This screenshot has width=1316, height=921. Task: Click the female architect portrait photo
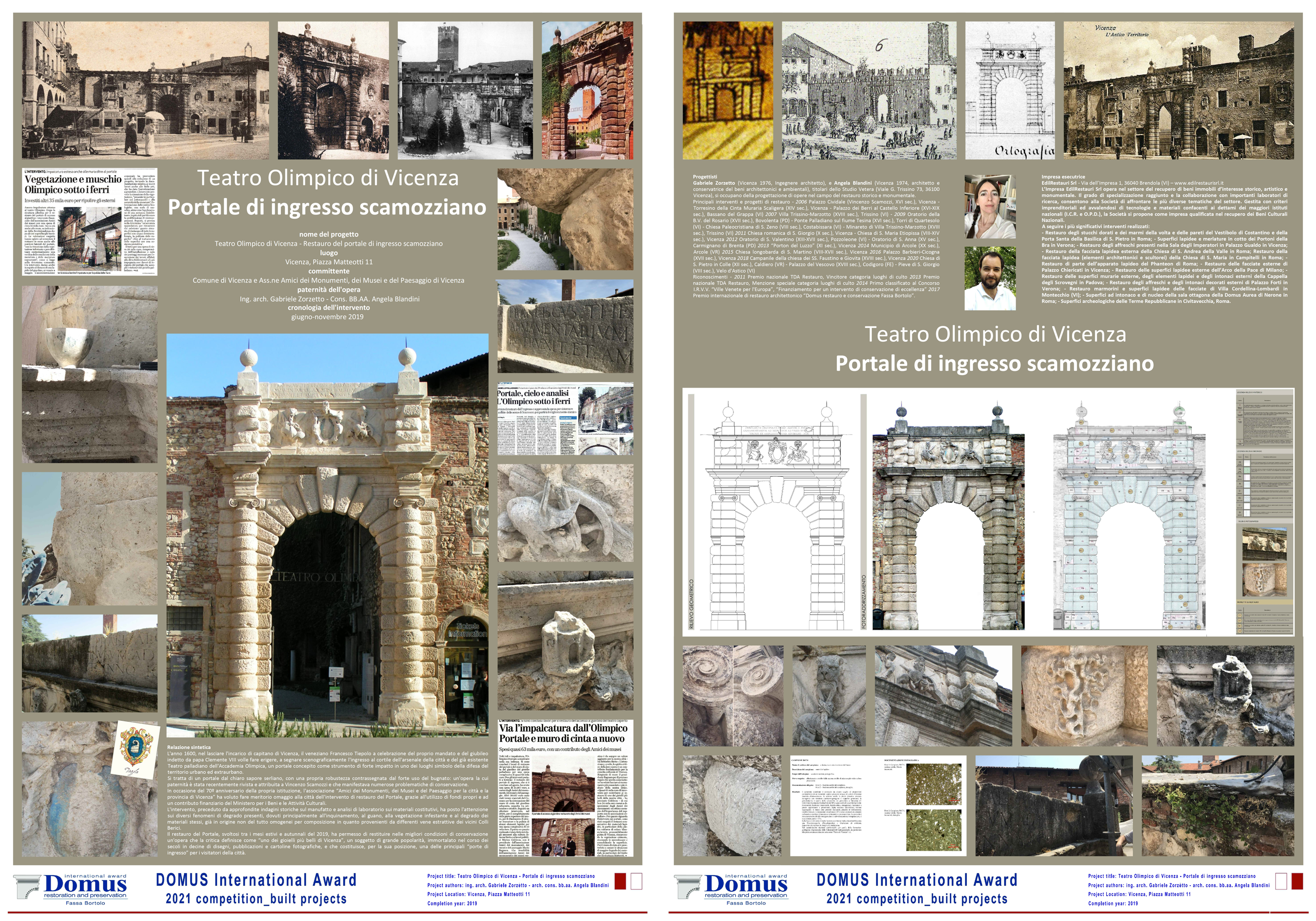pos(990,207)
